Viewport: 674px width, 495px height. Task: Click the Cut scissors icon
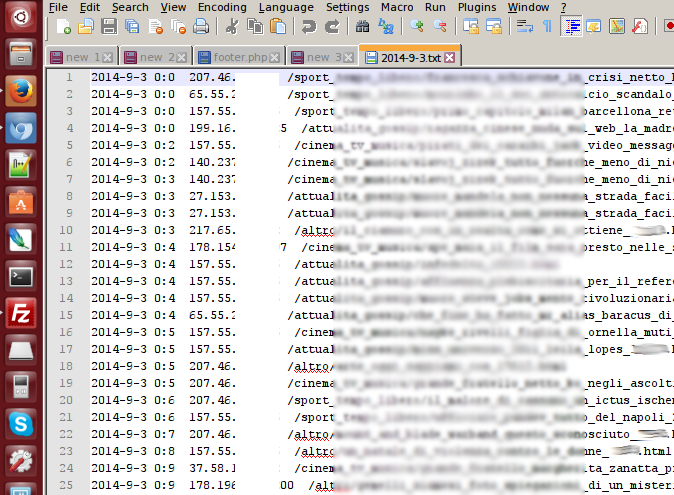pyautogui.click(x=232, y=27)
